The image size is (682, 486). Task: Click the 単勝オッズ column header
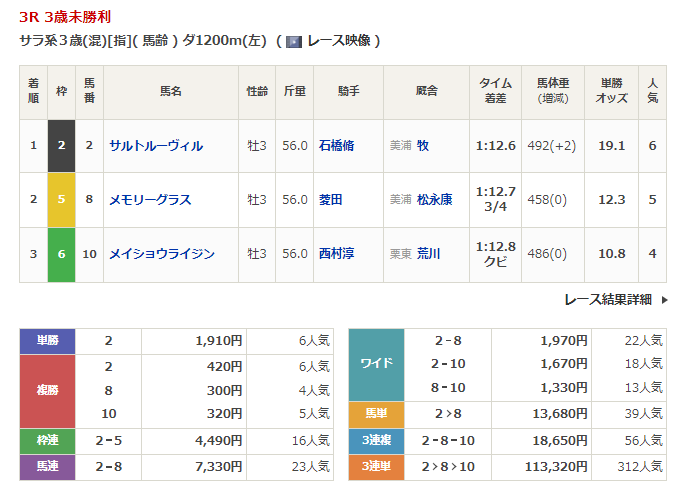tap(613, 92)
